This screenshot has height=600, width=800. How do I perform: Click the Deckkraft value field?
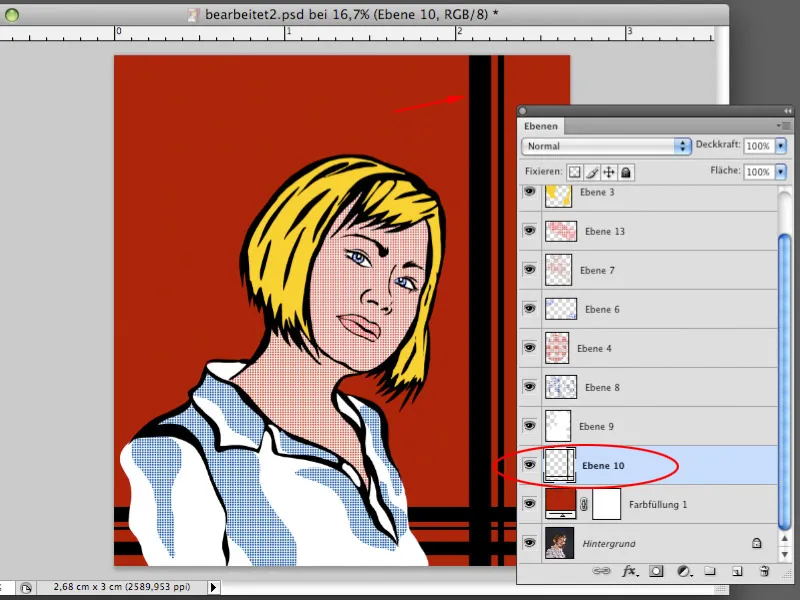[x=759, y=146]
